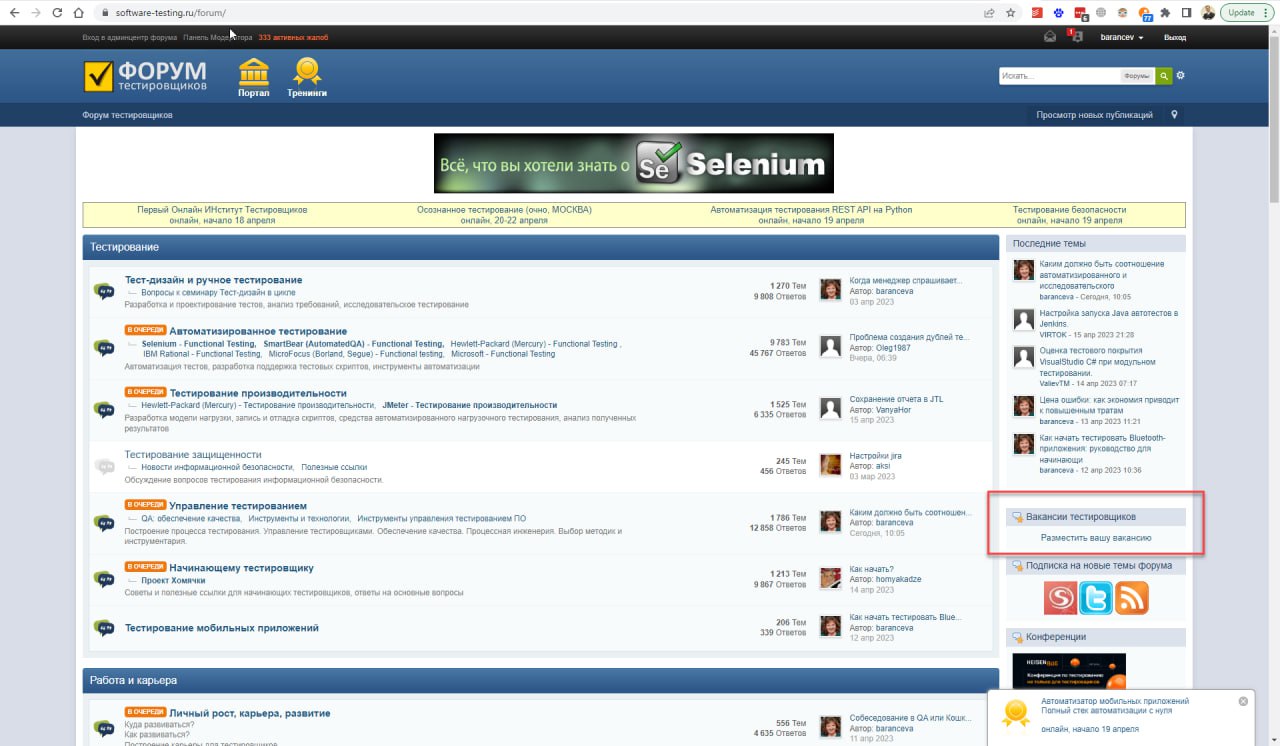This screenshot has width=1280, height=746.
Task: Click forum status icon for Тестирование мобильных приложений
Action: pyautogui.click(x=104, y=628)
